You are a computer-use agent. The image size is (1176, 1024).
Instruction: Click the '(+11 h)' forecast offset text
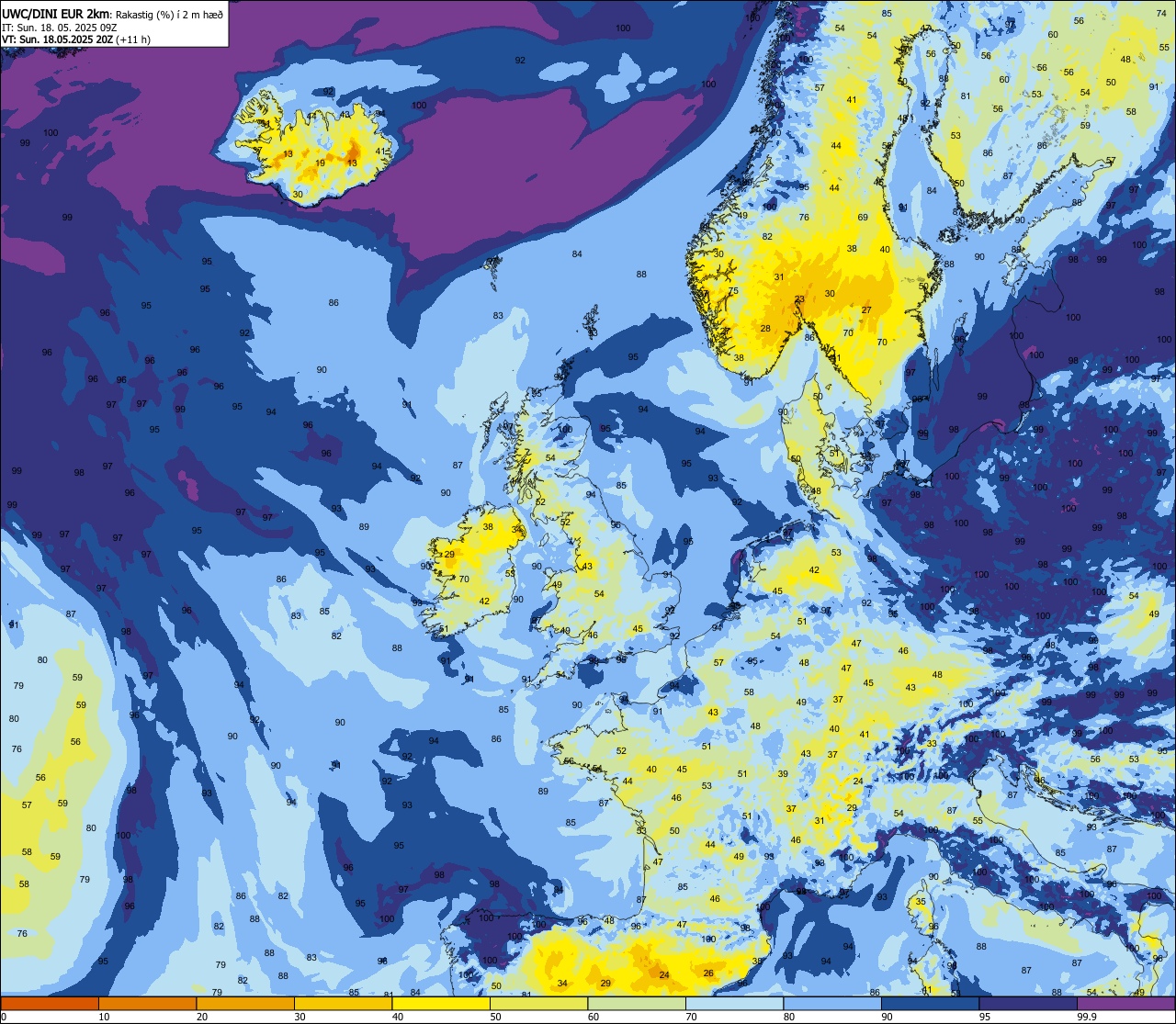pyautogui.click(x=133, y=39)
